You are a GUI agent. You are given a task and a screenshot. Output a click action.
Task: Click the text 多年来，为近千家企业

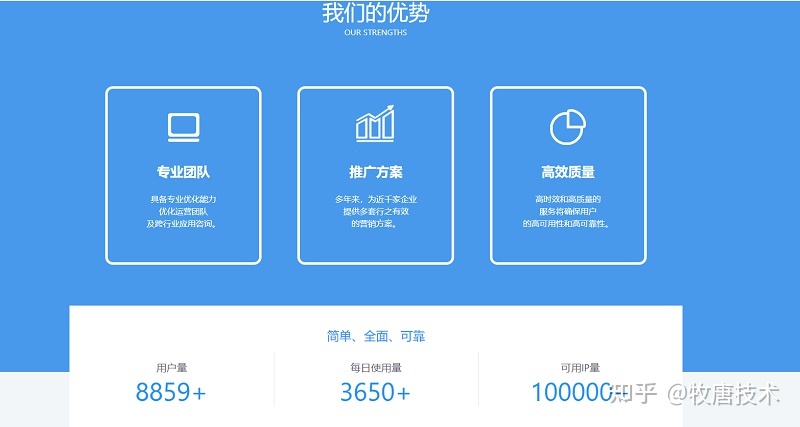376,199
